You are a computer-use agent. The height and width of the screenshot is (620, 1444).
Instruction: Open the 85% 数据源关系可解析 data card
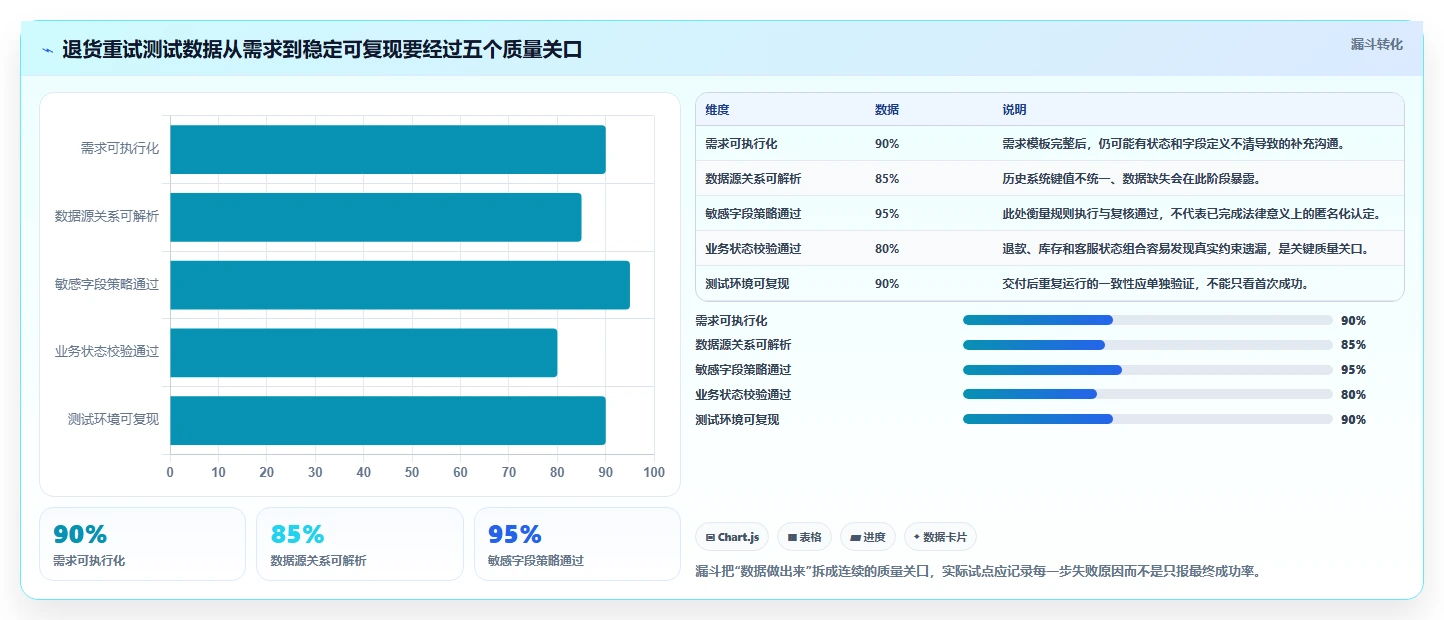click(360, 544)
